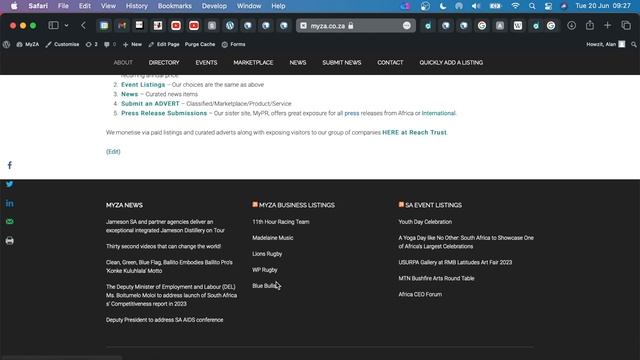Open macOS Control Centre icon
This screenshot has width=640, height=360.
tap(548, 6)
